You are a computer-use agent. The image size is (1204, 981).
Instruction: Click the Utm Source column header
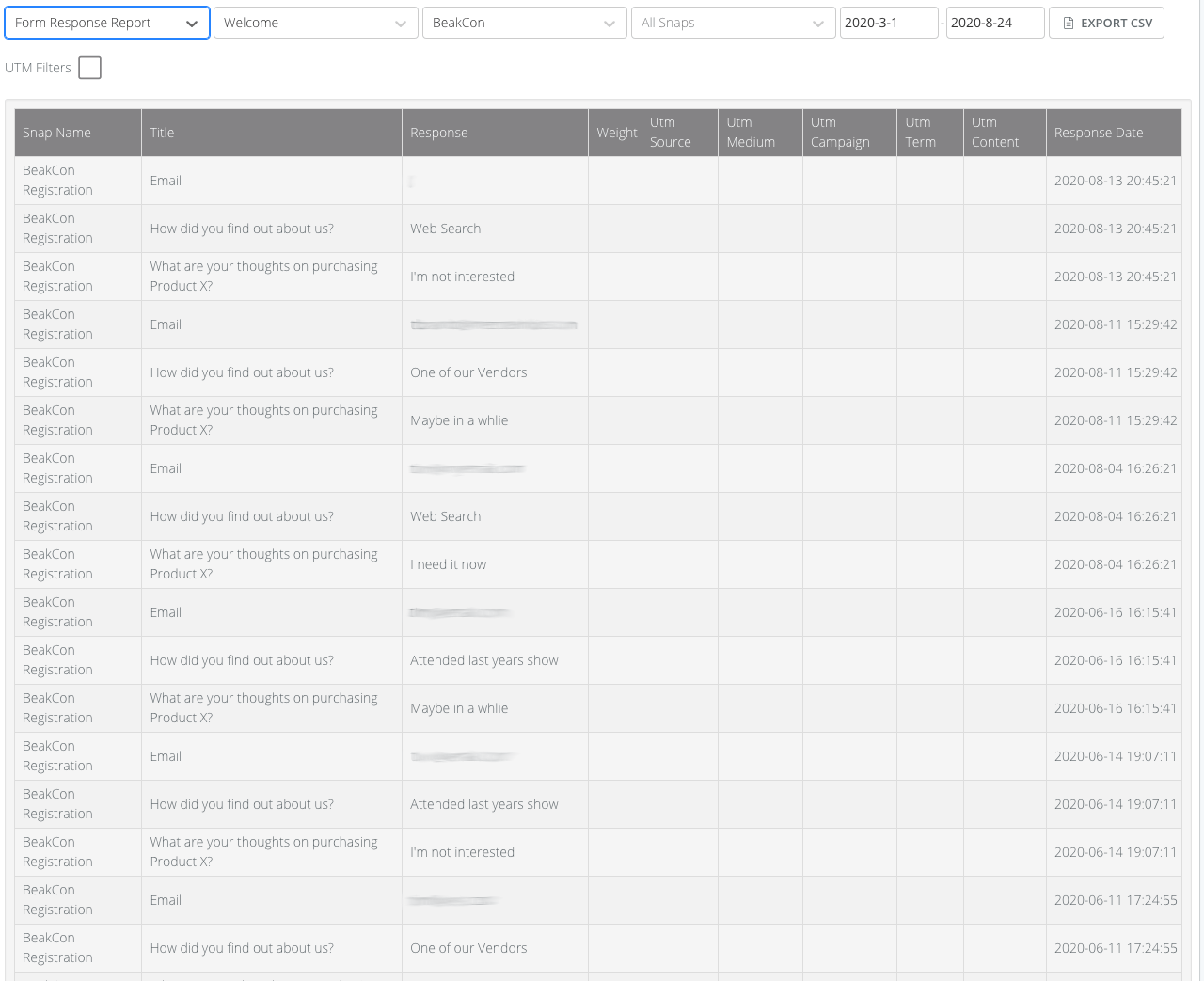670,133
